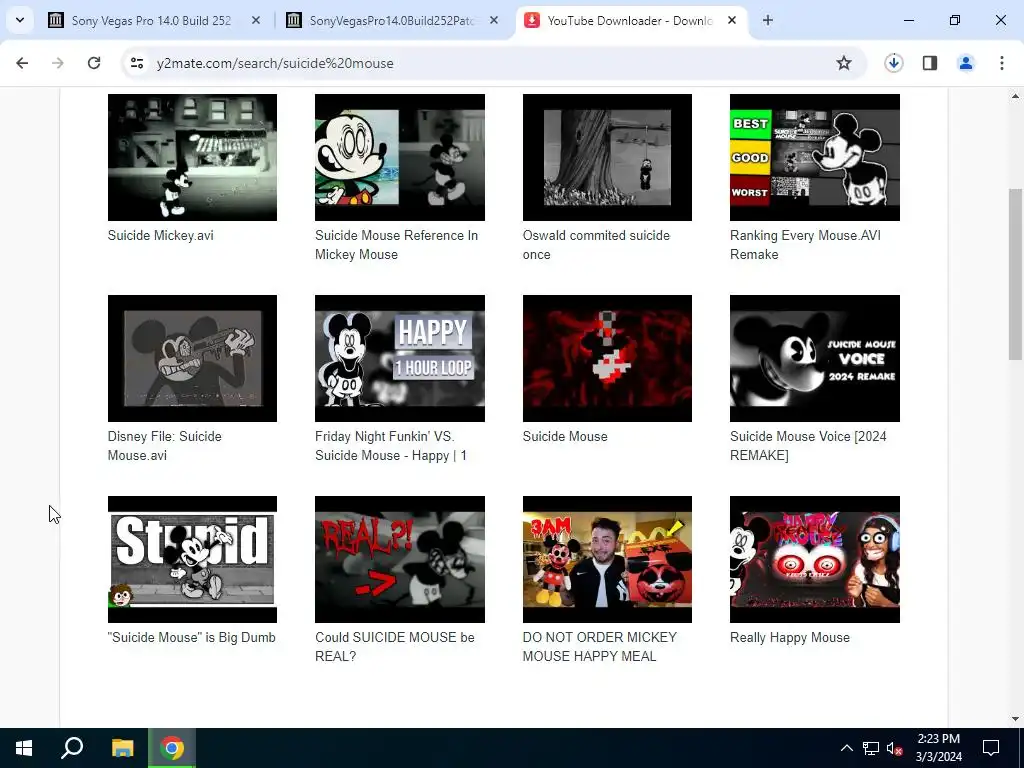This screenshot has width=1024, height=768.
Task: Close the Sony Vegas Pro 14.0 Build 252 tab
Action: (256, 21)
